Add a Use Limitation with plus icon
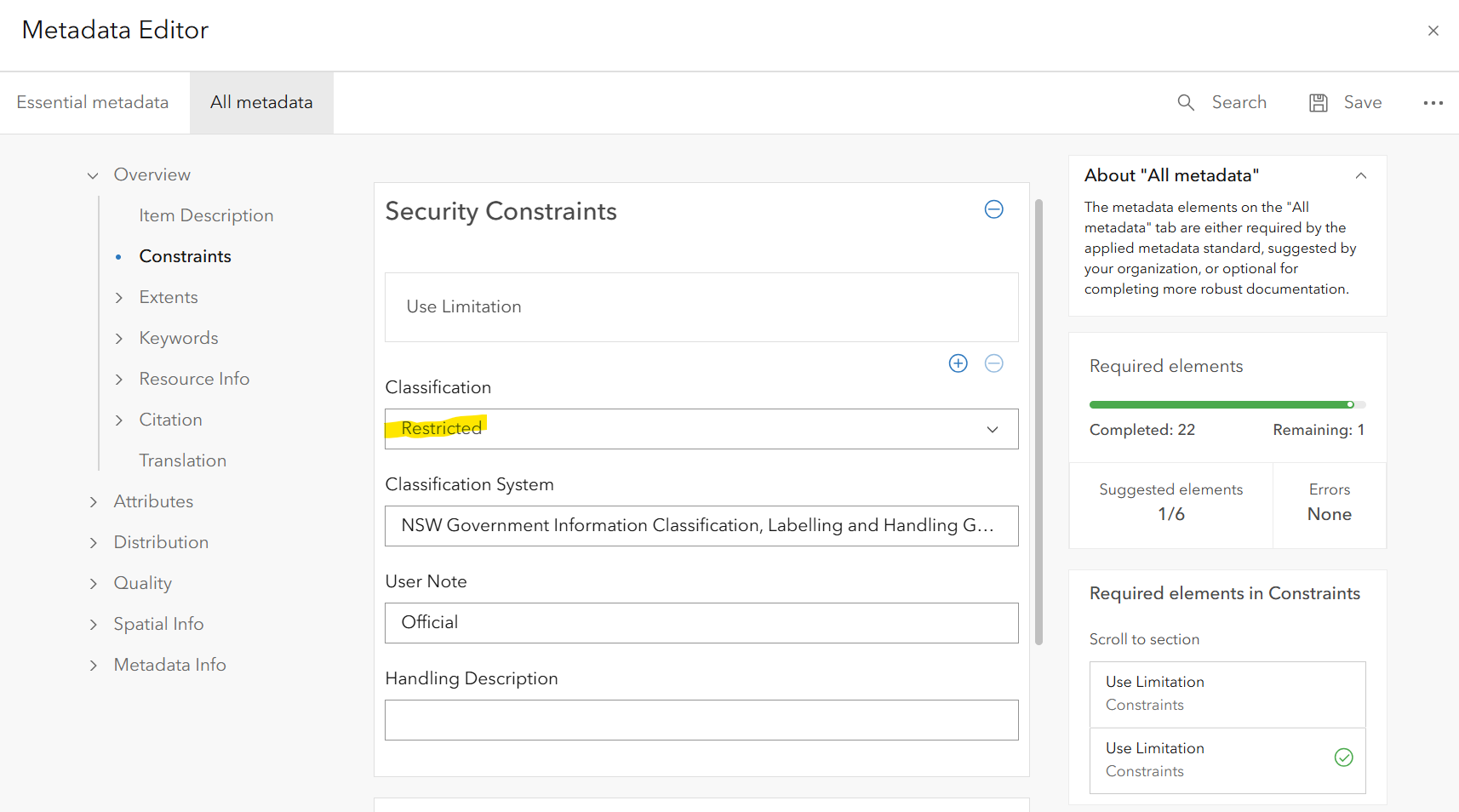Screen dimensions: 1459x812 click(x=958, y=363)
